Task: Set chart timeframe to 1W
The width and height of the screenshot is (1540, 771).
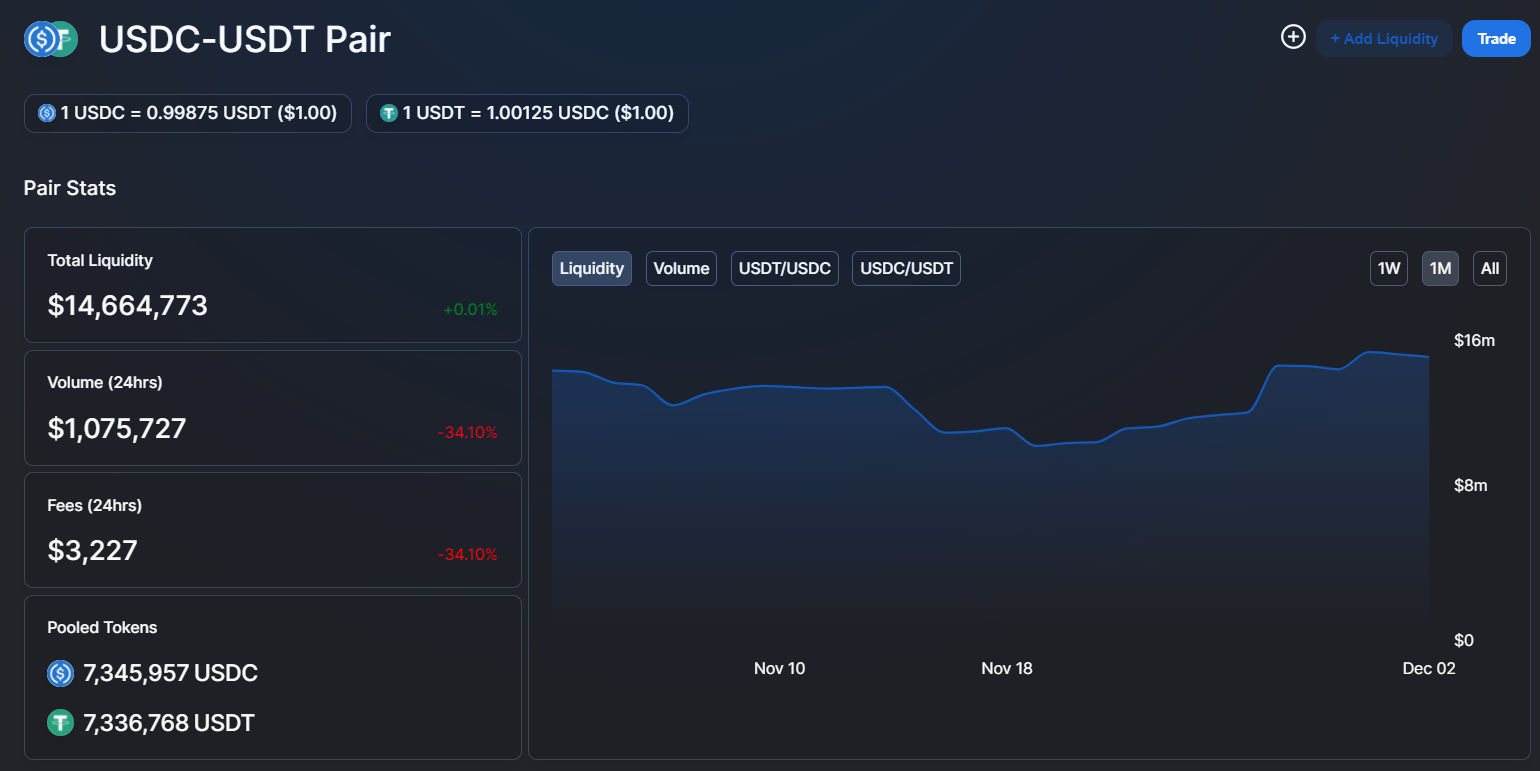Action: click(1389, 268)
